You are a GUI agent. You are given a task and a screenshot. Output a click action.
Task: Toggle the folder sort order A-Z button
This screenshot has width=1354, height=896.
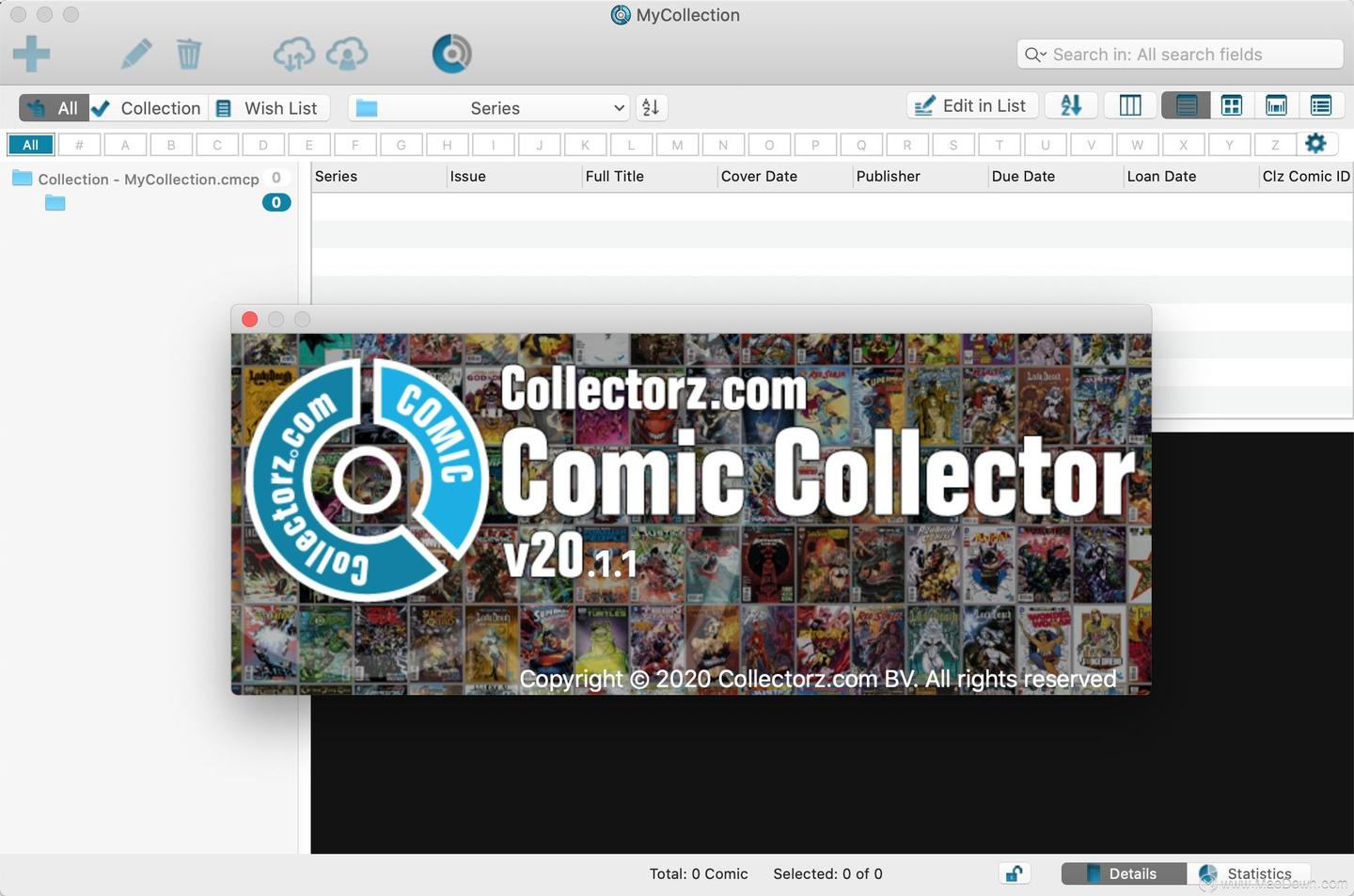tap(651, 107)
